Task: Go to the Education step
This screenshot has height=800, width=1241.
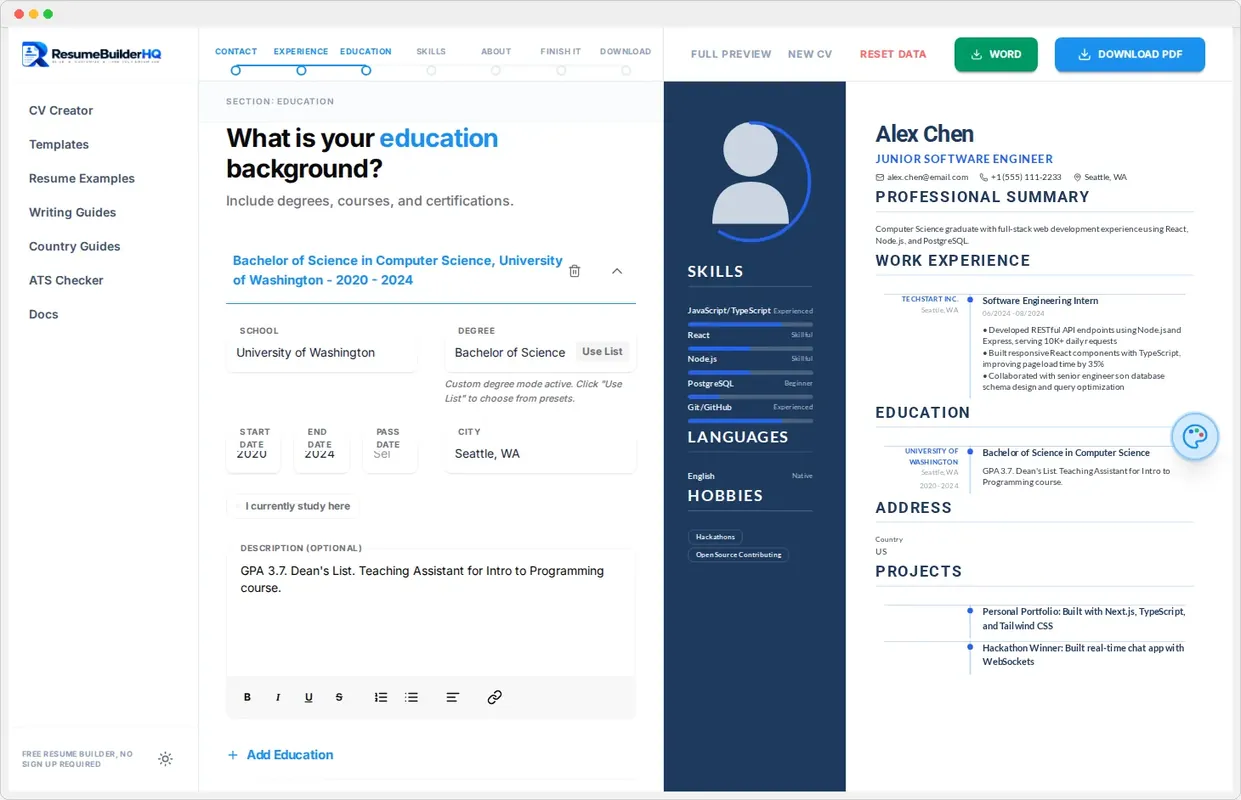Action: [366, 60]
